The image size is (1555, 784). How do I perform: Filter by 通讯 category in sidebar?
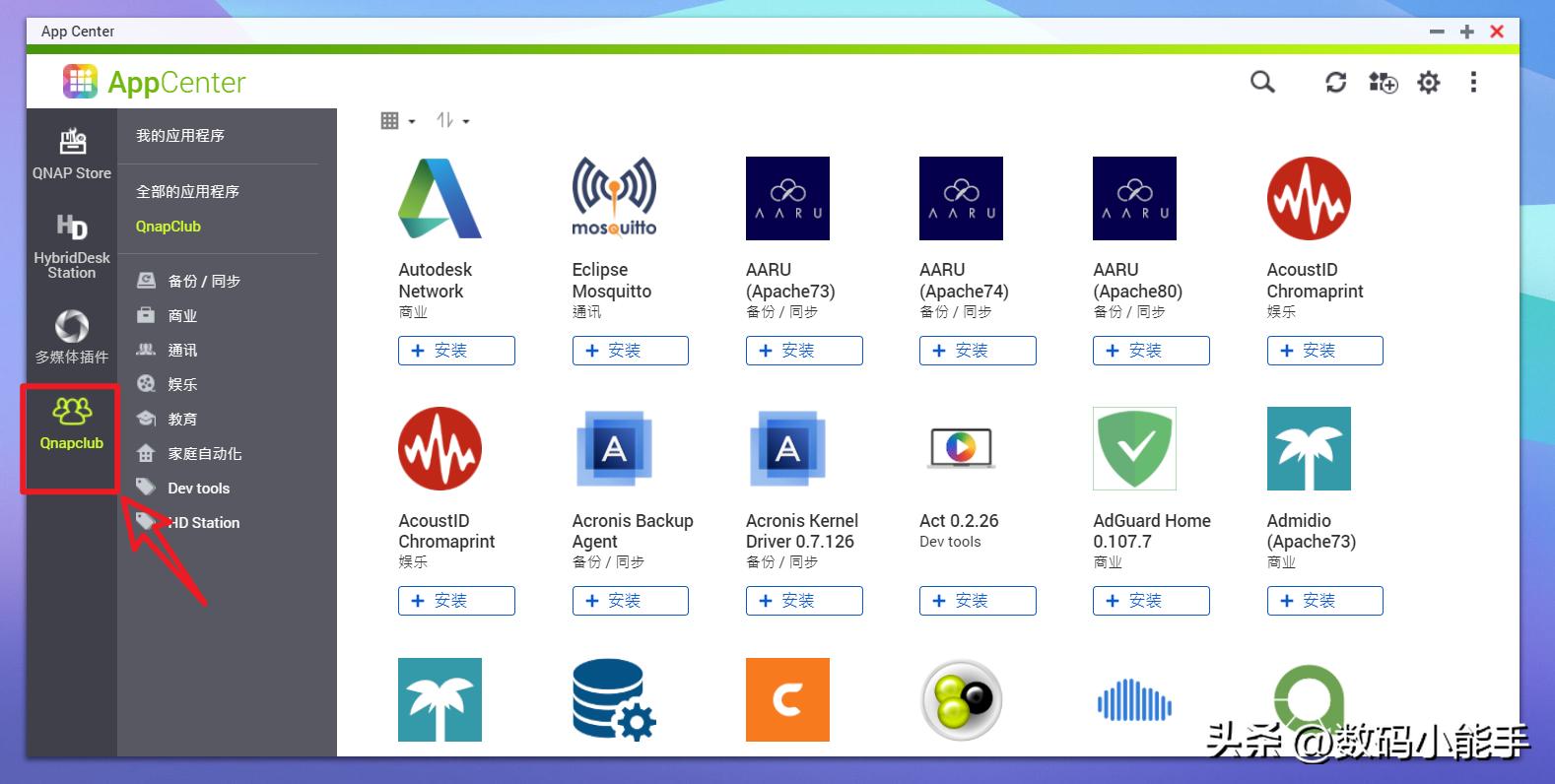pyautogui.click(x=167, y=350)
